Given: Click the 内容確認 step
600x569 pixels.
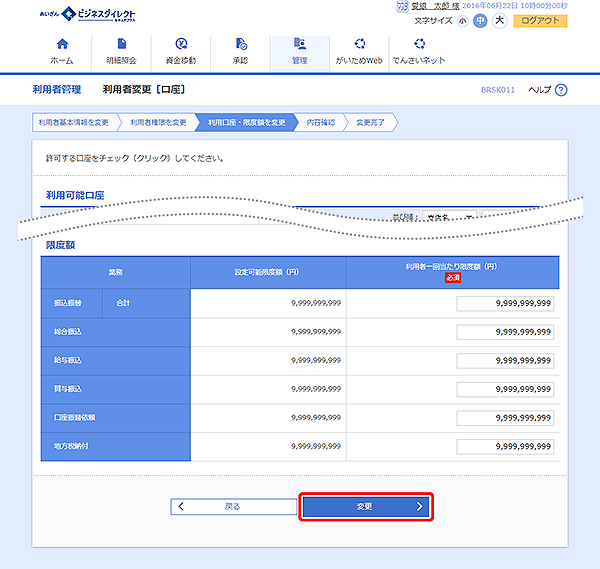Looking at the screenshot, I should pos(321,122).
